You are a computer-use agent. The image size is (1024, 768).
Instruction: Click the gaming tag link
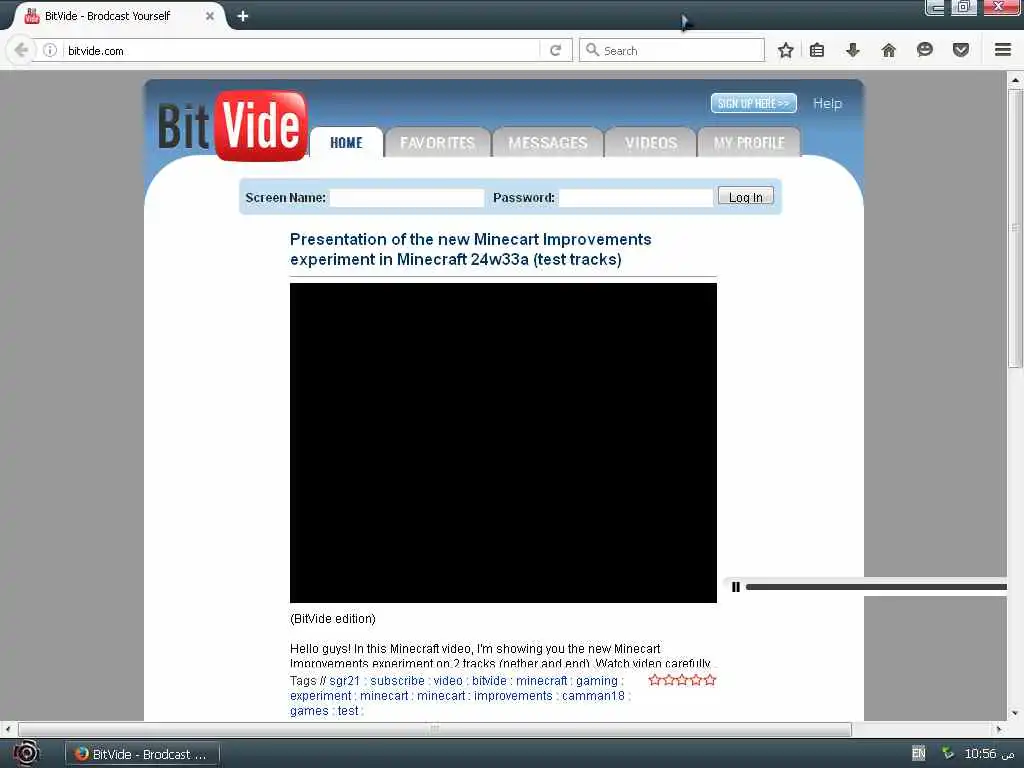click(596, 680)
